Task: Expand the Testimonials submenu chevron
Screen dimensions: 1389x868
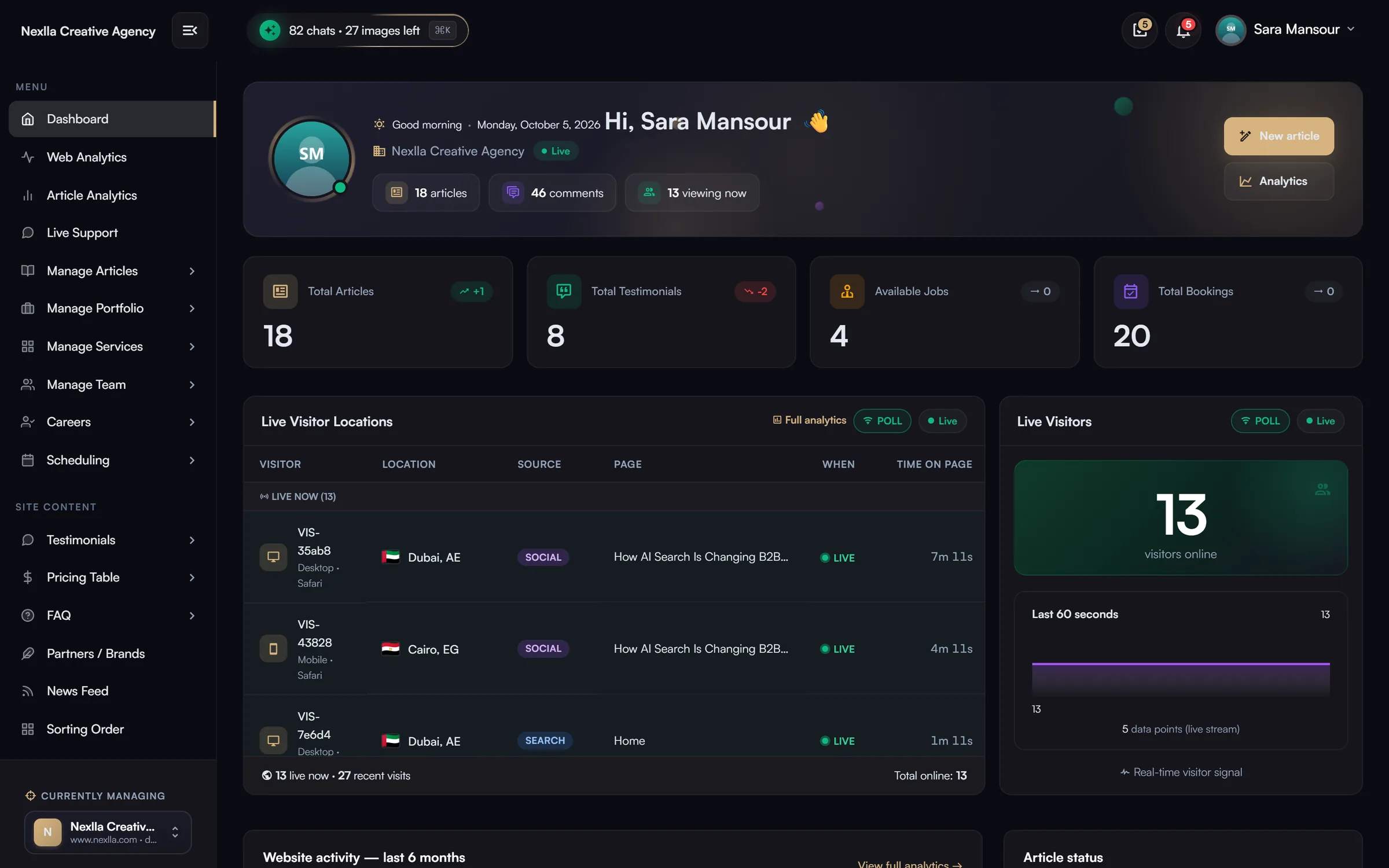Action: 192,540
